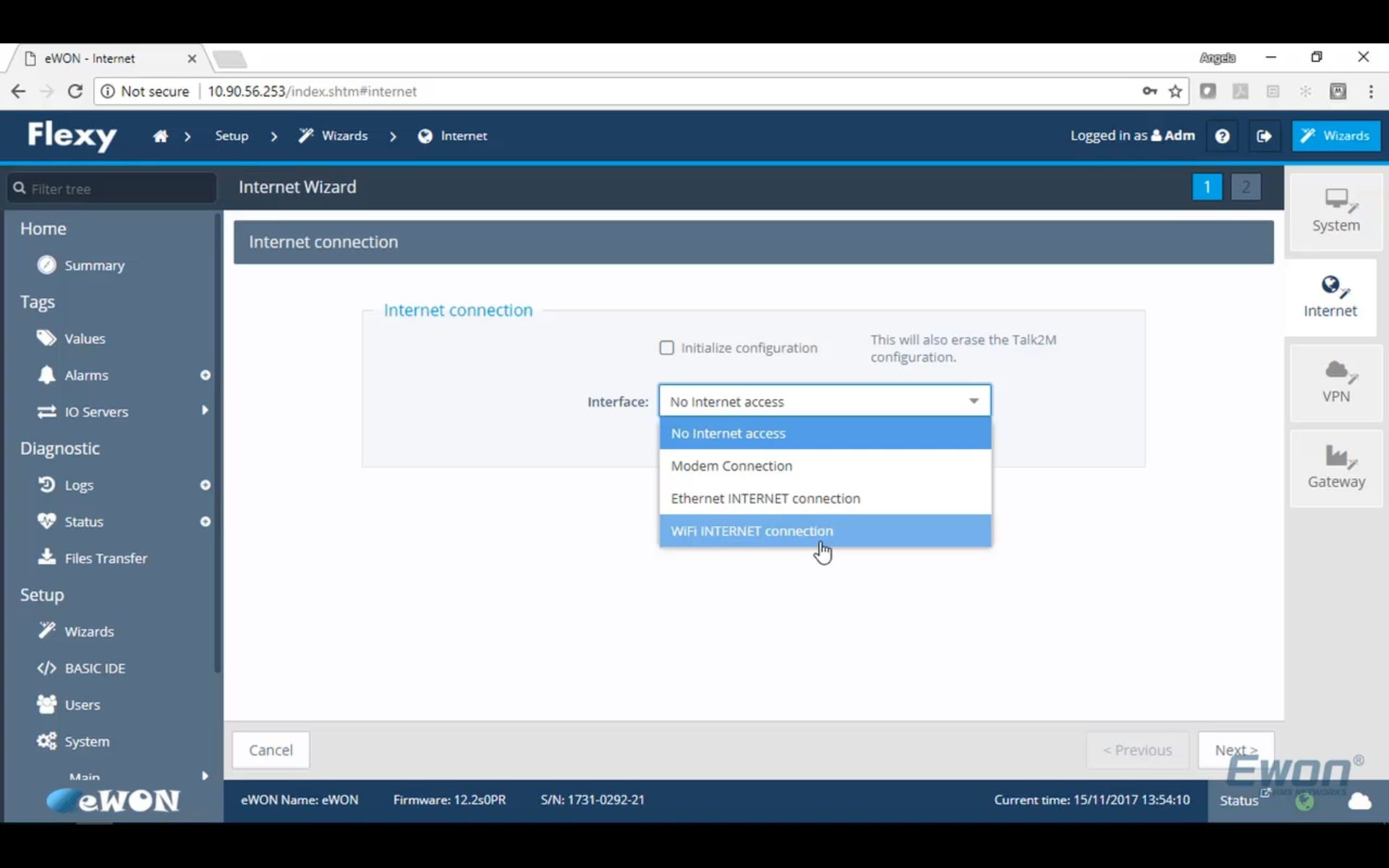This screenshot has width=1389, height=868.
Task: Open the Chrome menu three dots
Action: pyautogui.click(x=1371, y=91)
